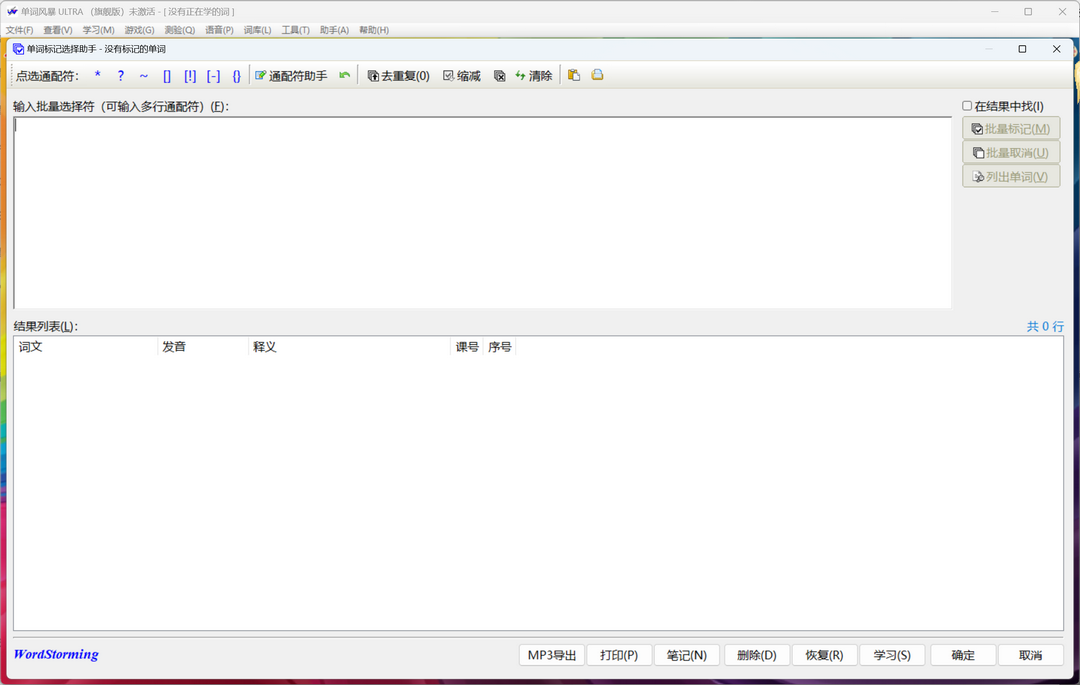This screenshot has height=685, width=1080.
Task: Click the 缩减 reduce icon
Action: click(x=461, y=75)
